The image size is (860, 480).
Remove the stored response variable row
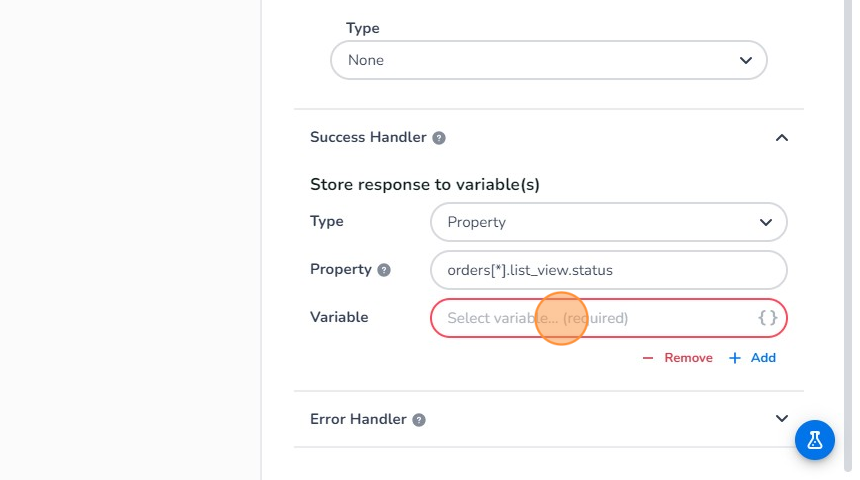(x=688, y=358)
